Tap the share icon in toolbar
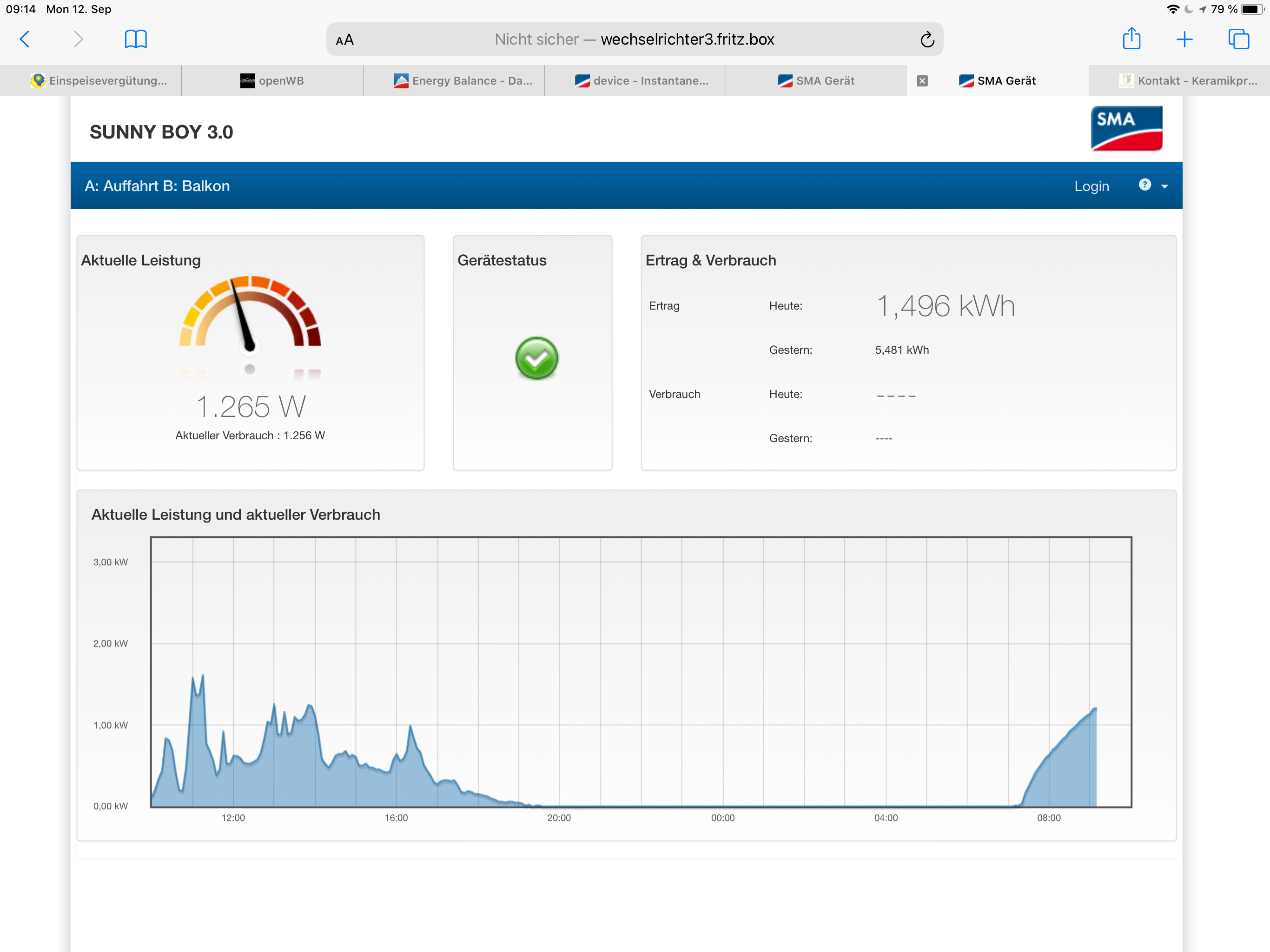The width and height of the screenshot is (1270, 952). [x=1131, y=39]
